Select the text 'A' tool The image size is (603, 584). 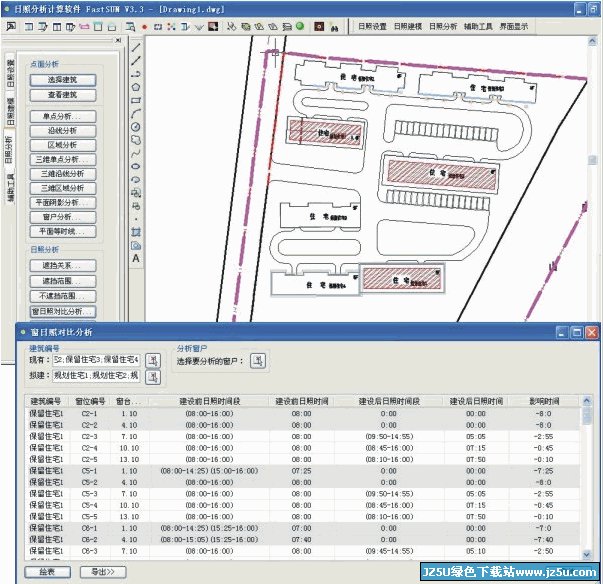pyautogui.click(x=136, y=258)
